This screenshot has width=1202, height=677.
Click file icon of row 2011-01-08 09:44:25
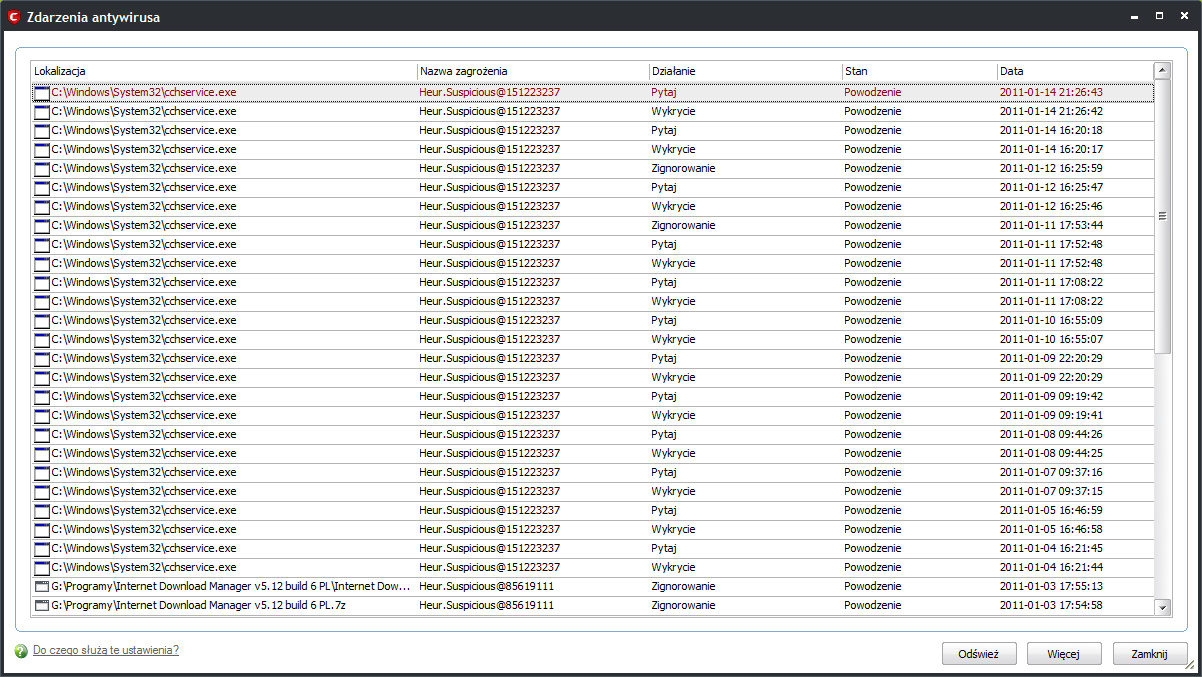pos(42,453)
